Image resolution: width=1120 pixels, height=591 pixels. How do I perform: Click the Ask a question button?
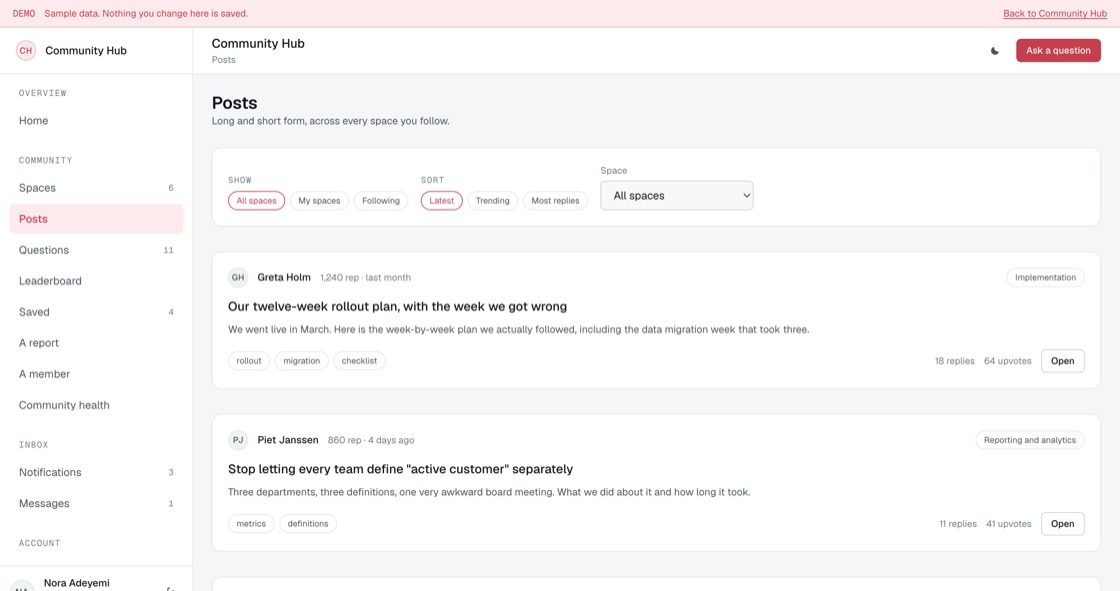(1058, 51)
